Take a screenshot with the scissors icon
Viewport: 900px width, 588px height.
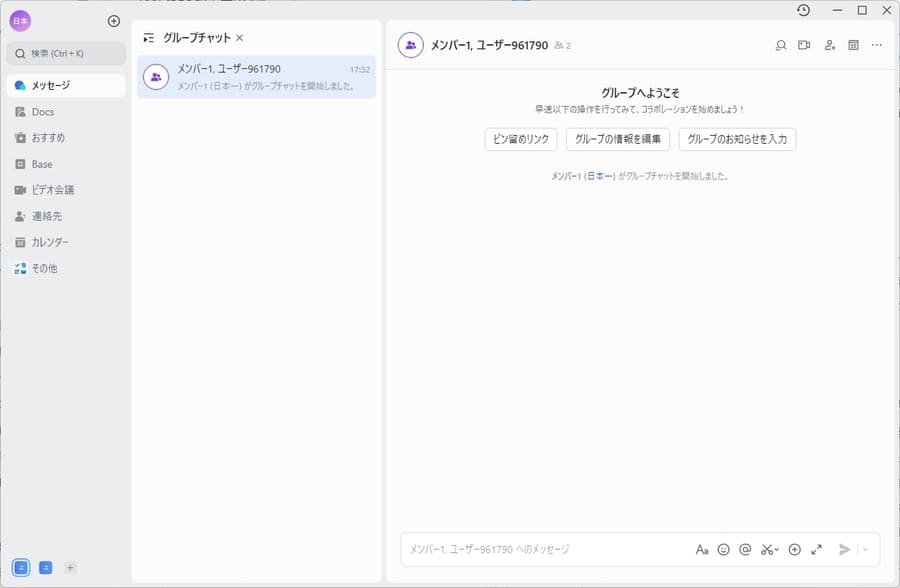click(x=766, y=549)
